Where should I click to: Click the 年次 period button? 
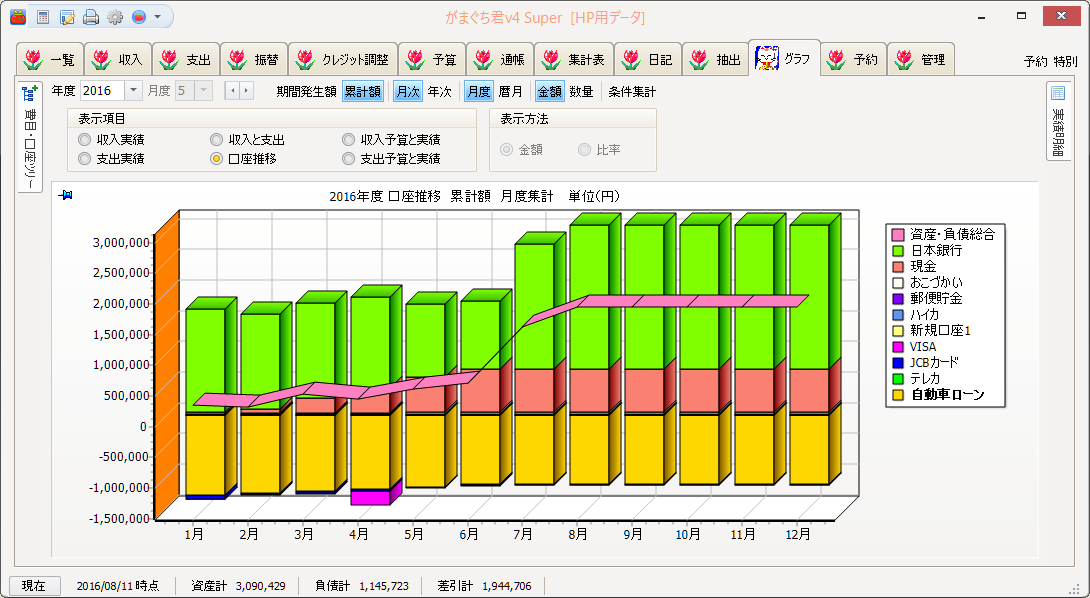(440, 91)
